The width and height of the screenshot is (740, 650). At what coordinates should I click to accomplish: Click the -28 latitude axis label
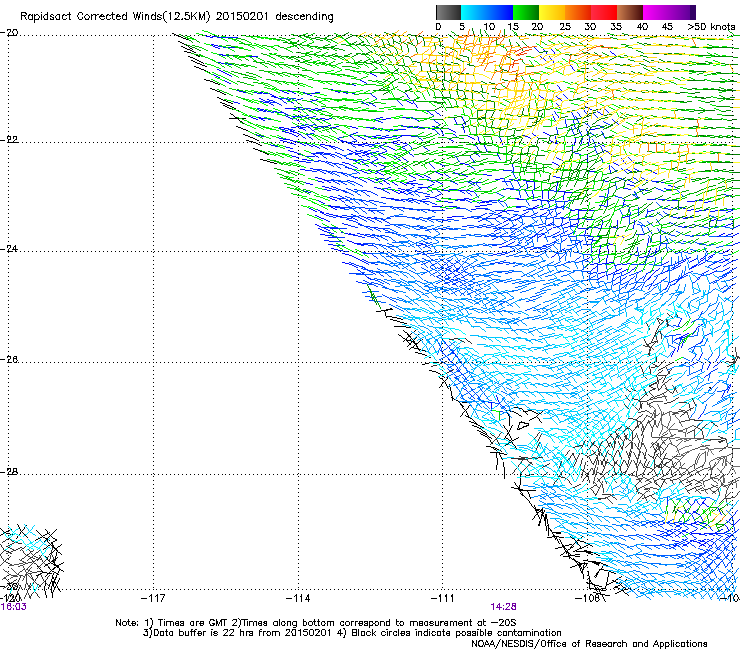(9, 472)
